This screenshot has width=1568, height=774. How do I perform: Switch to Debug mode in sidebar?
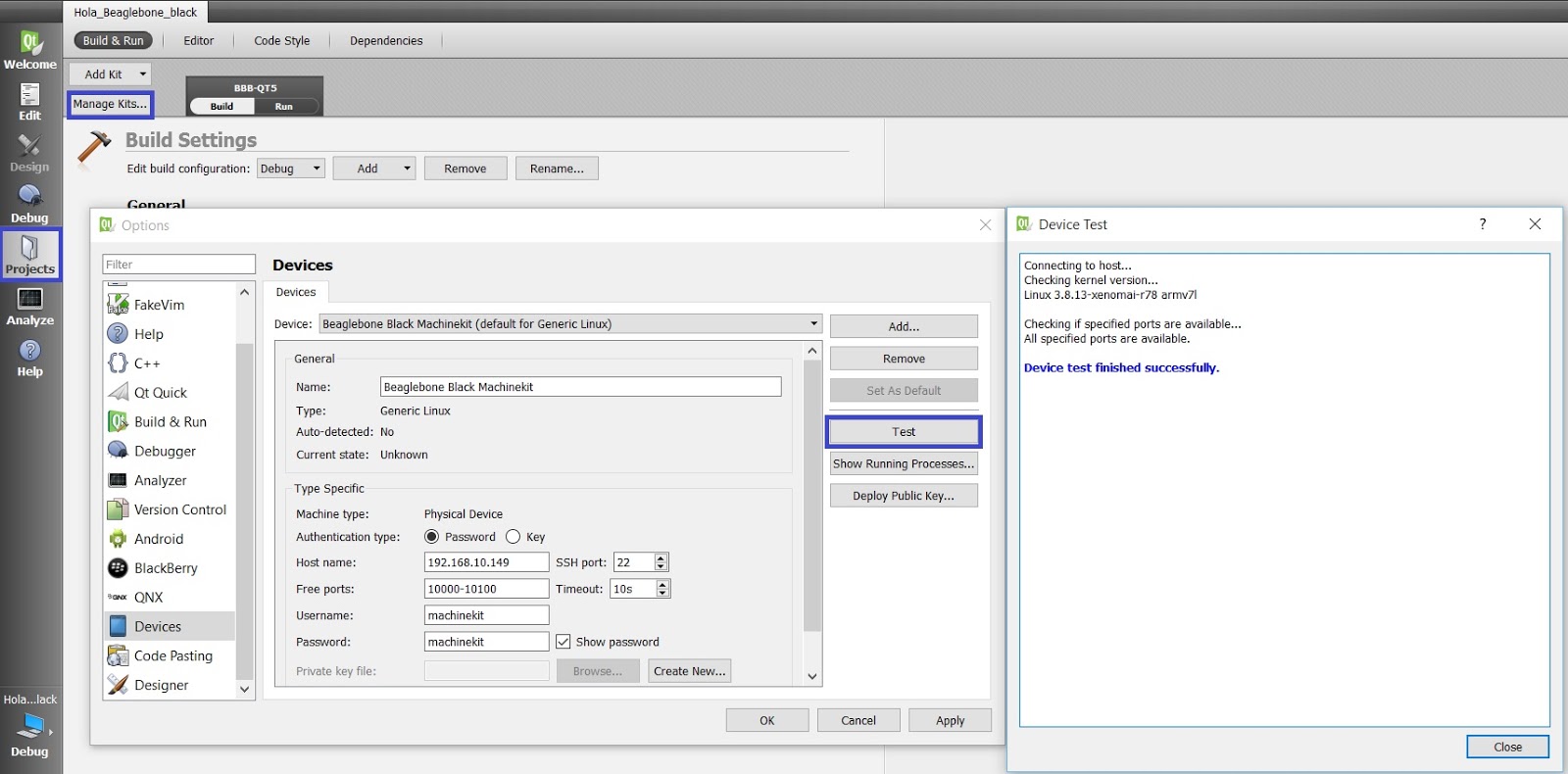(x=30, y=204)
